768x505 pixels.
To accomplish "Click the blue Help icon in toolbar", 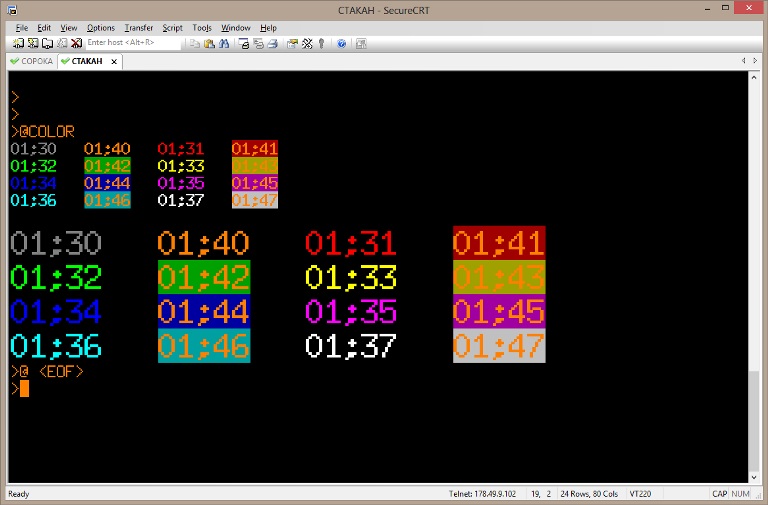I will [341, 43].
